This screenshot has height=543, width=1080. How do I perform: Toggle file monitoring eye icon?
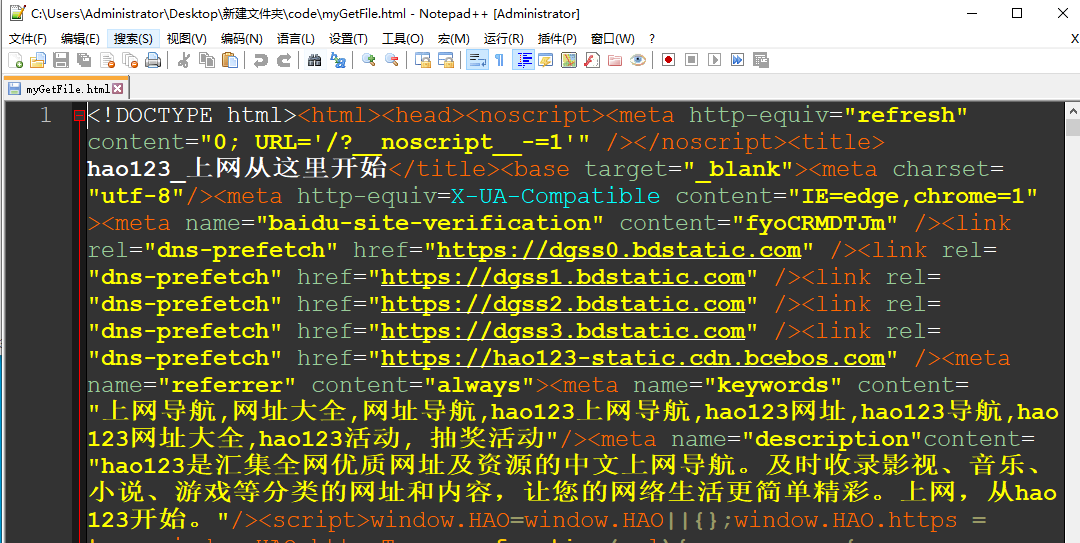[x=638, y=60]
